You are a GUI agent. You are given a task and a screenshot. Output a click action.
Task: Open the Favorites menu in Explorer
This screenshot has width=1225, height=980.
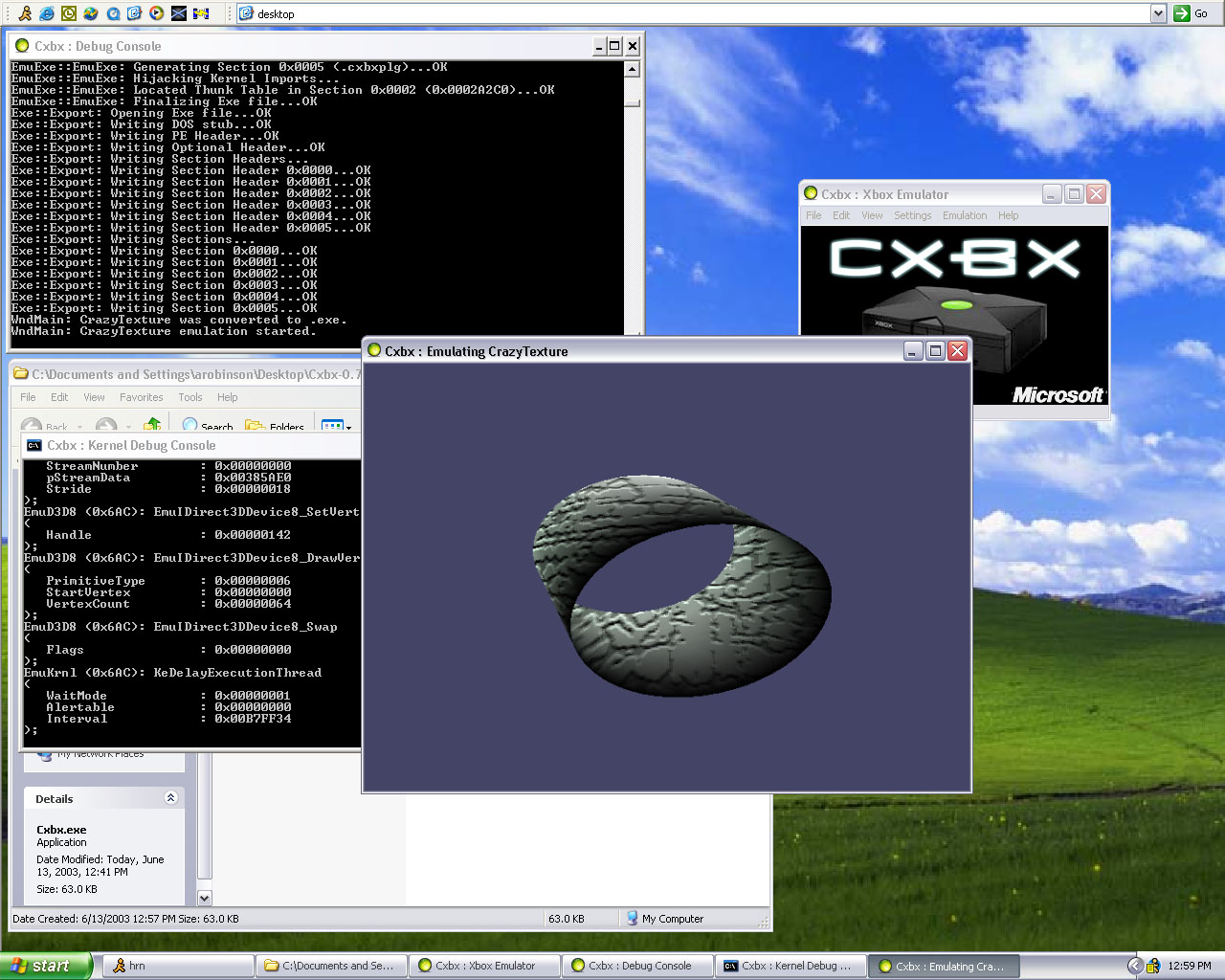[x=141, y=397]
